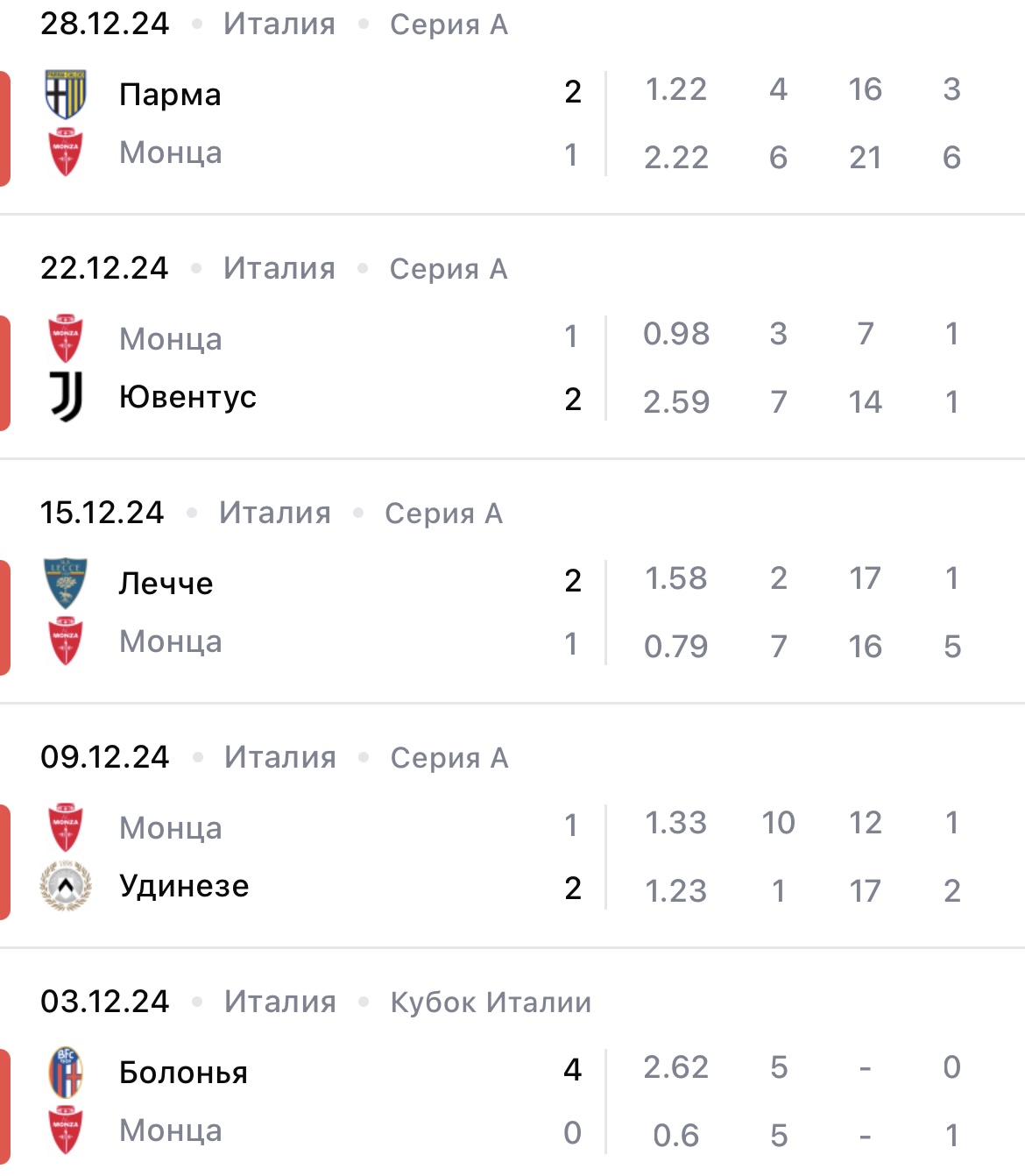The width and height of the screenshot is (1025, 1176).
Task: Click Монца name in the Лечче match
Action: coord(171,641)
